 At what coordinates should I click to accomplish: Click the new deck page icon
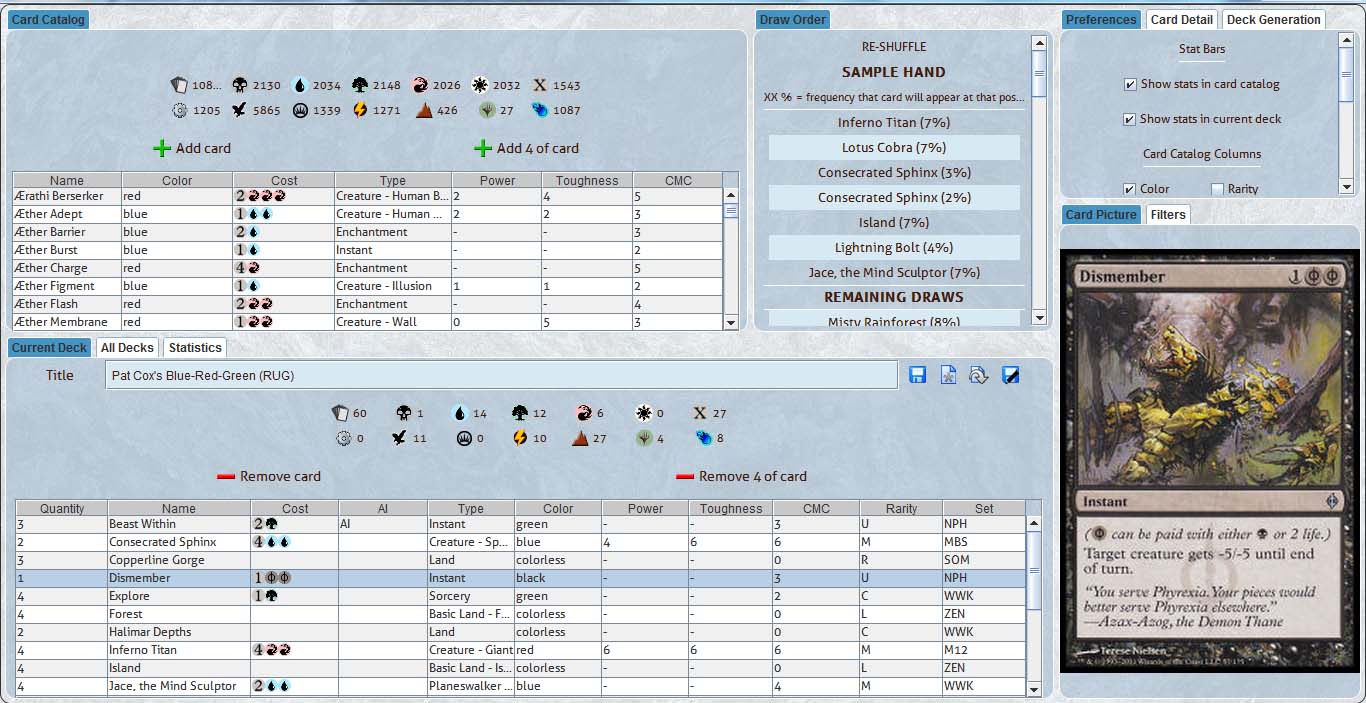pyautogui.click(x=948, y=375)
